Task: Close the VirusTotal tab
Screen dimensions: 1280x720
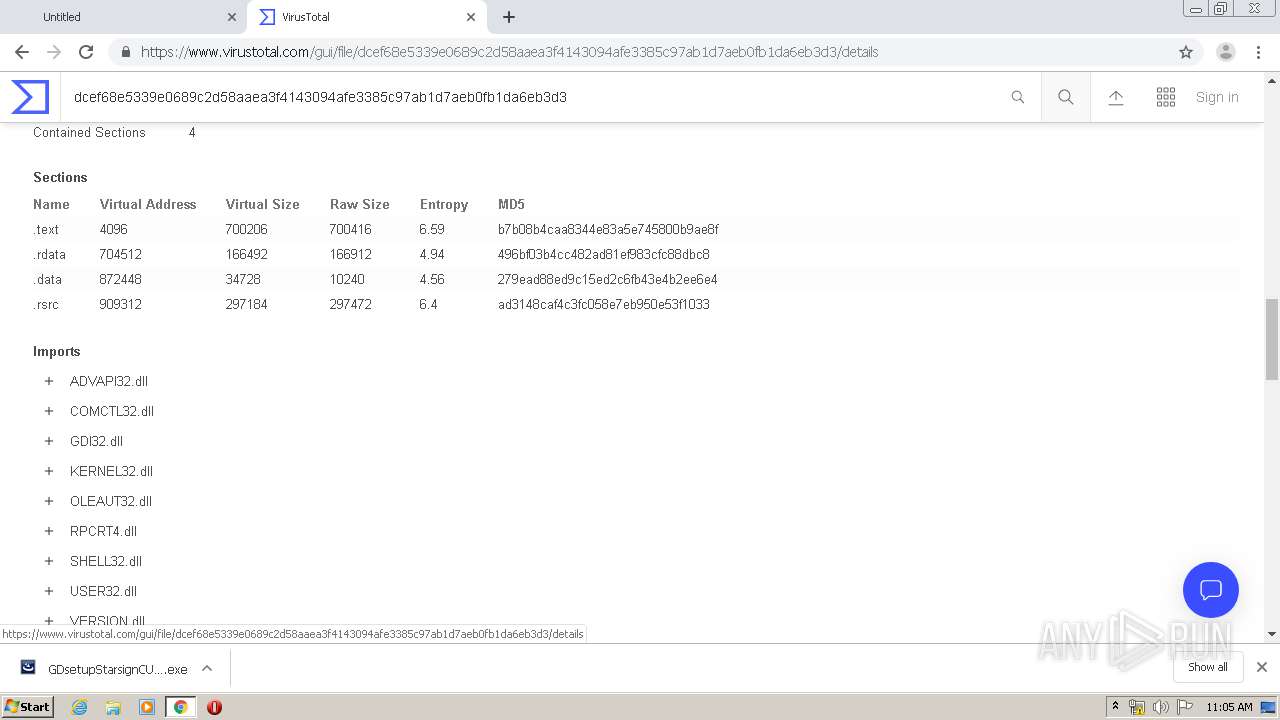Action: tap(471, 17)
